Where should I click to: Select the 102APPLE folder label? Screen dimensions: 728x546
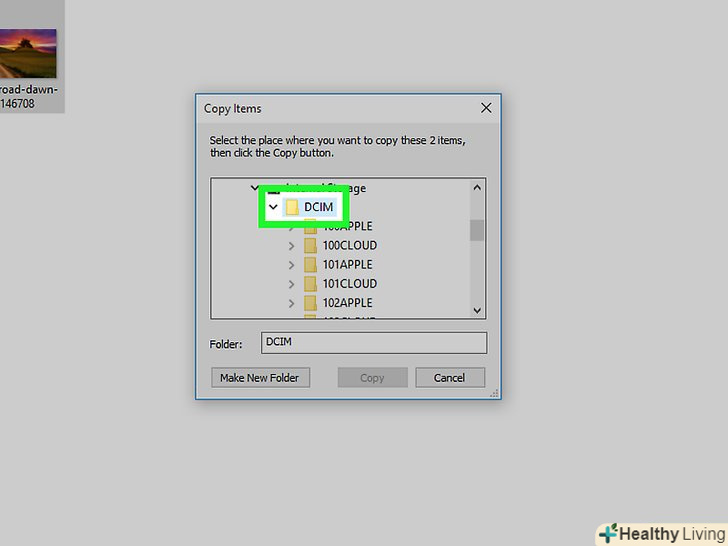(x=347, y=303)
